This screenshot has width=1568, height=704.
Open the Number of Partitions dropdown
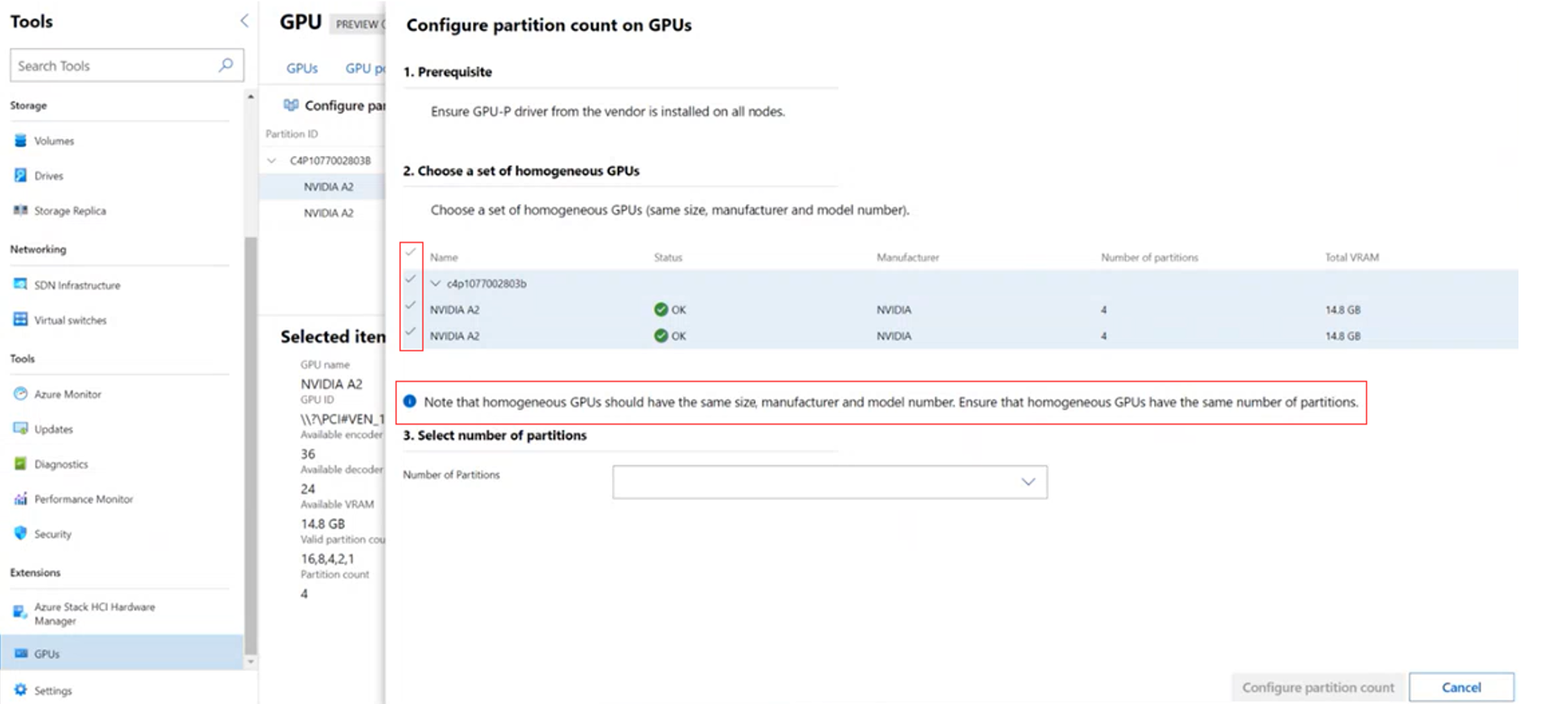pos(829,482)
